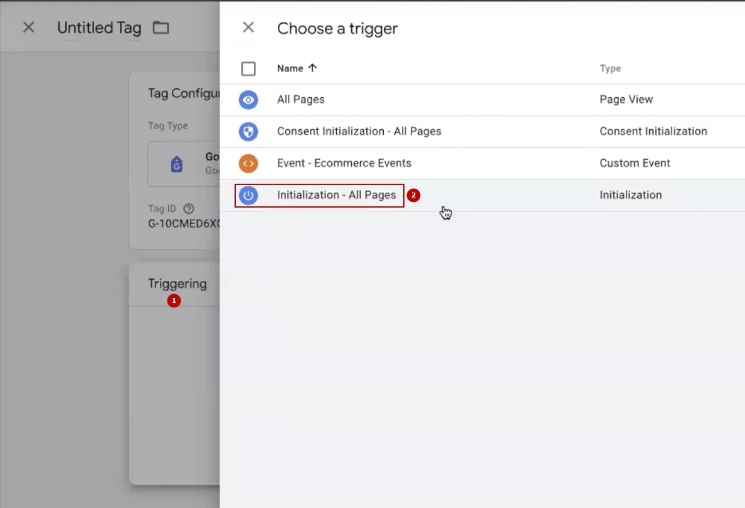Screen dimensions: 745x508
Task: Click the Google tag icon under Tag Type
Action: 177,164
